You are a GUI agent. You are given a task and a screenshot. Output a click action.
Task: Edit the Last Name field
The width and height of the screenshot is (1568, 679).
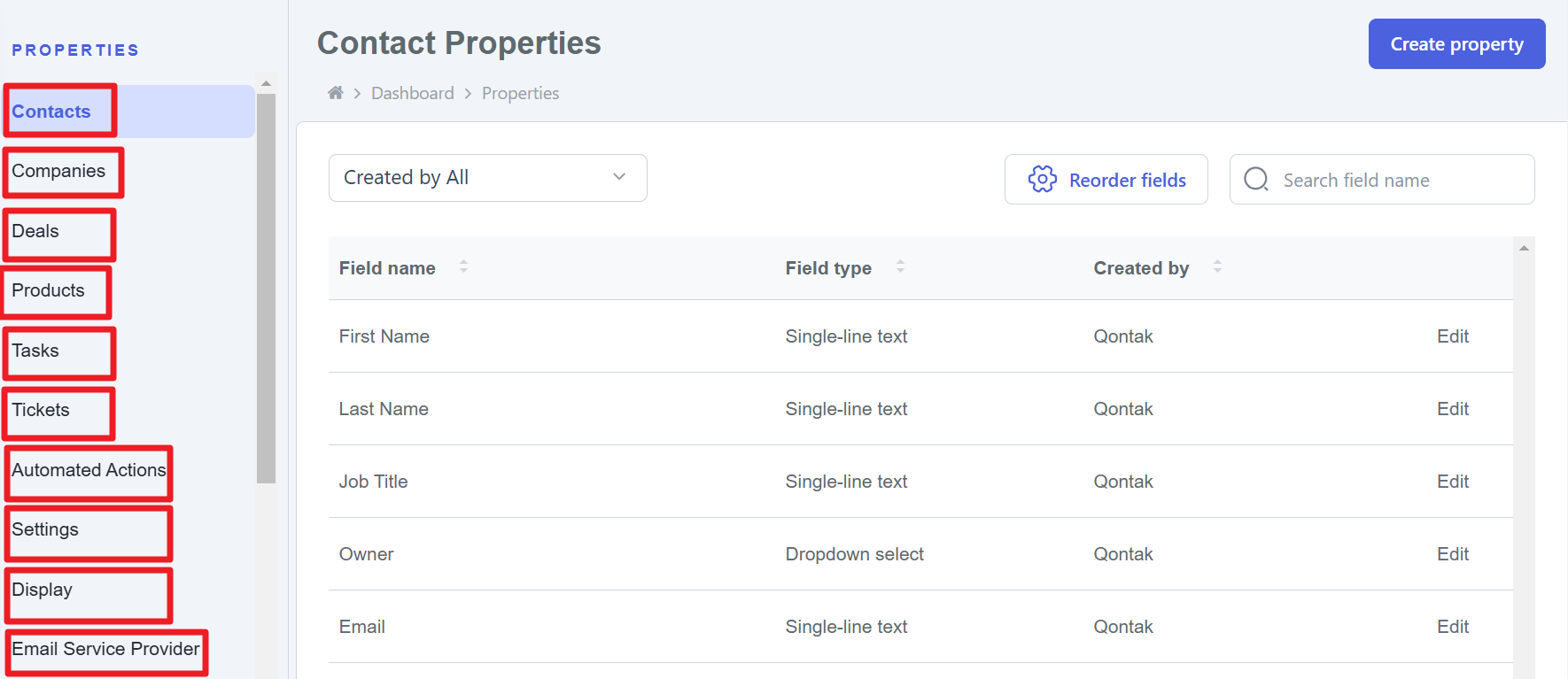point(1453,409)
